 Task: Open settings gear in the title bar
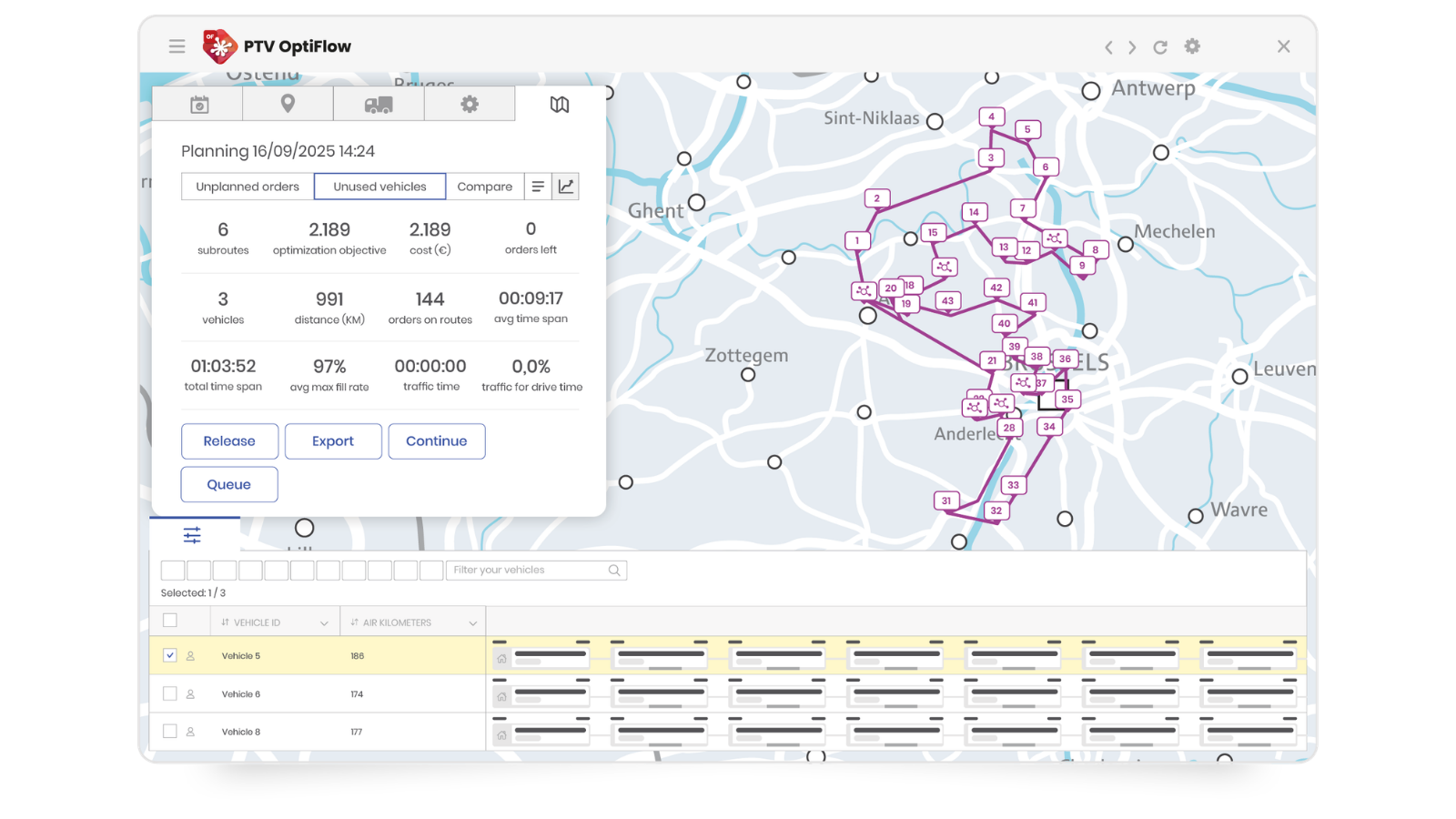pyautogui.click(x=1192, y=46)
